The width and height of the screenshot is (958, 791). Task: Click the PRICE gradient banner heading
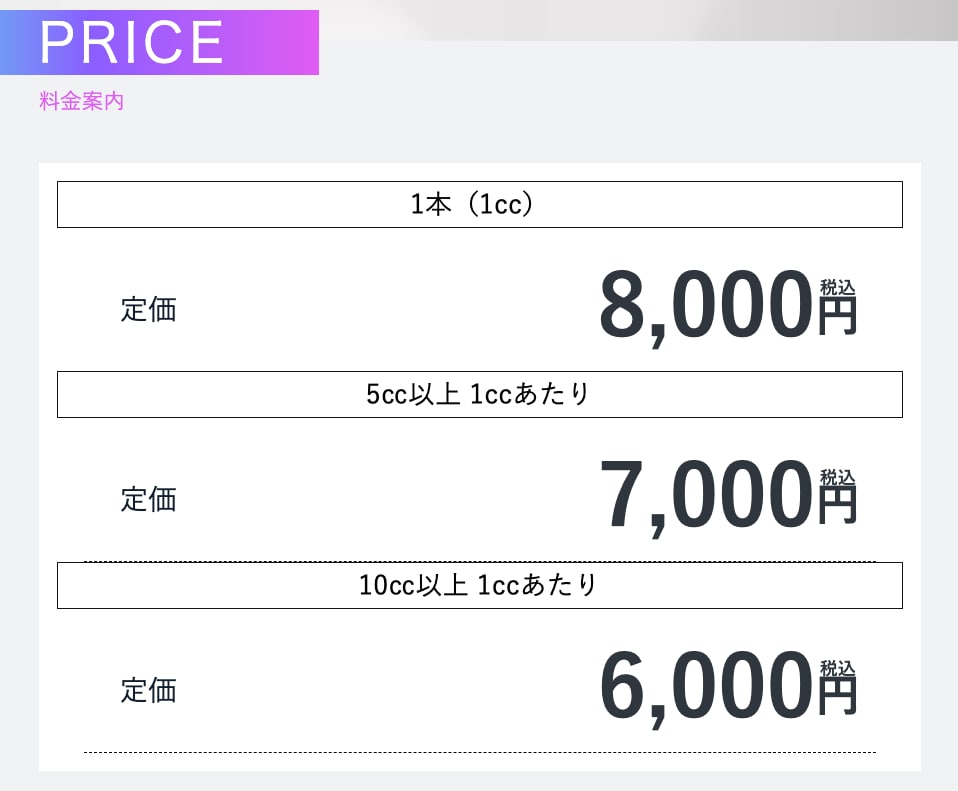pos(159,42)
